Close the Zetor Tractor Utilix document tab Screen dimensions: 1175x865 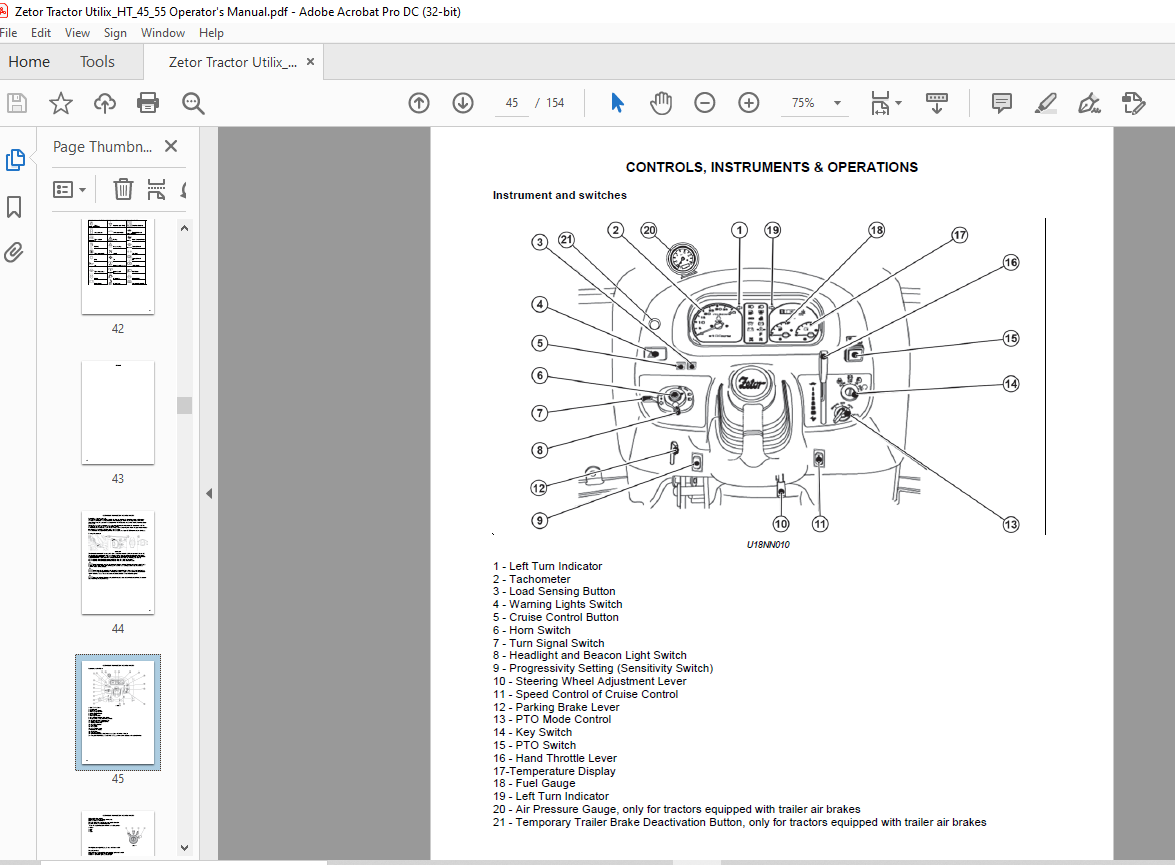[310, 61]
